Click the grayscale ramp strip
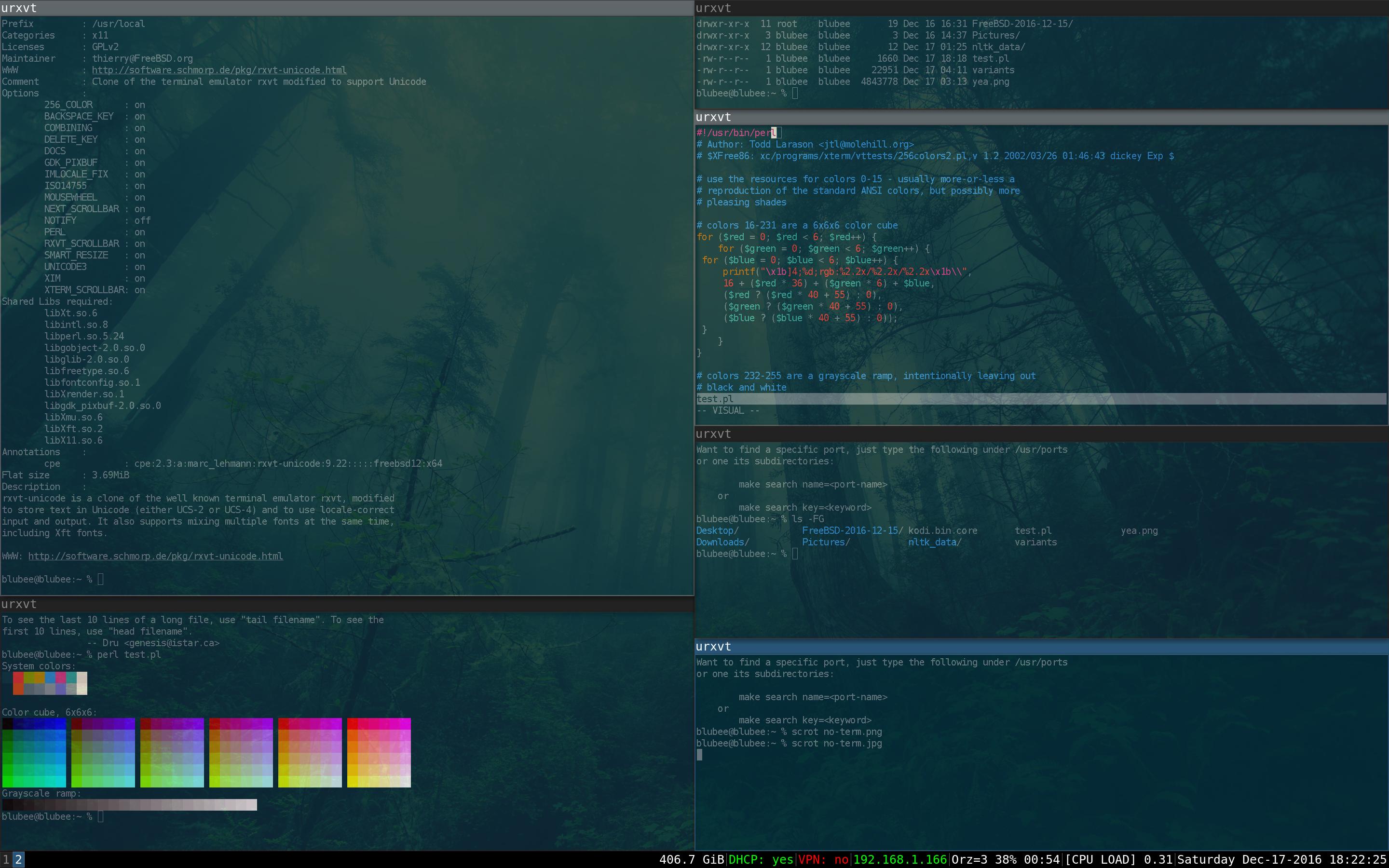1389x868 pixels. tap(129, 805)
